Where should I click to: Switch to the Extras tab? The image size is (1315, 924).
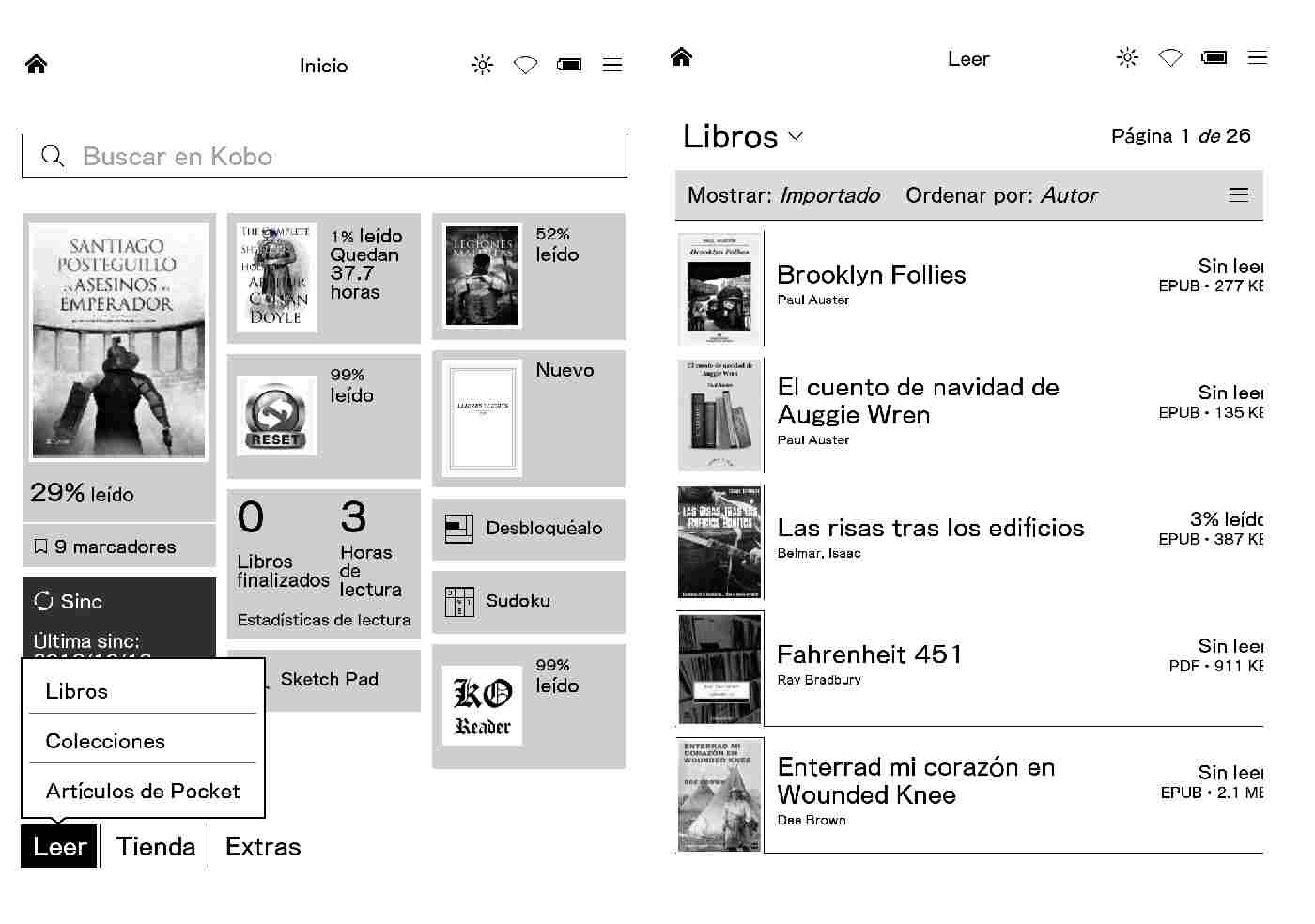[263, 846]
